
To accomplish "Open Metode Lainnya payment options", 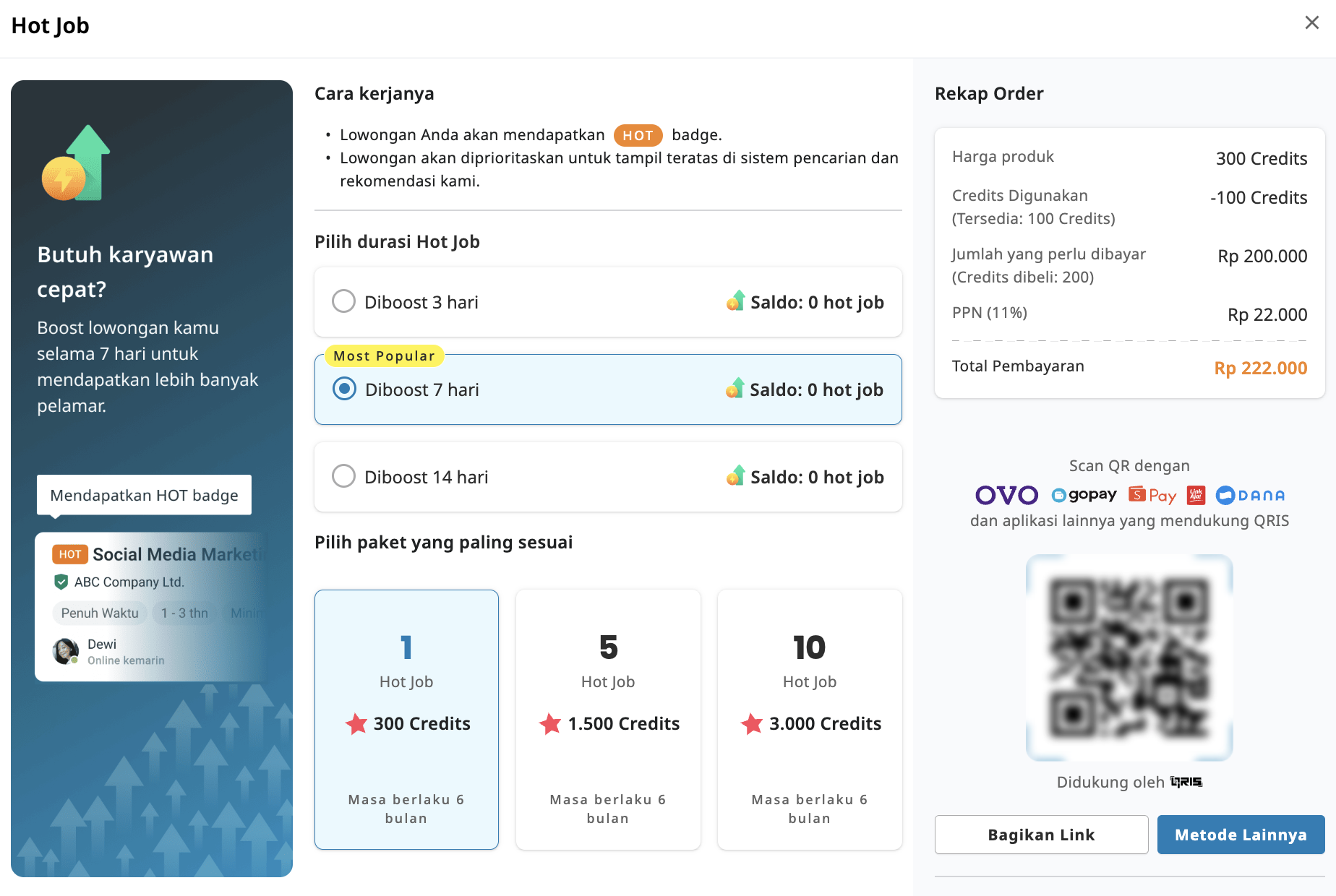I will [1241, 835].
